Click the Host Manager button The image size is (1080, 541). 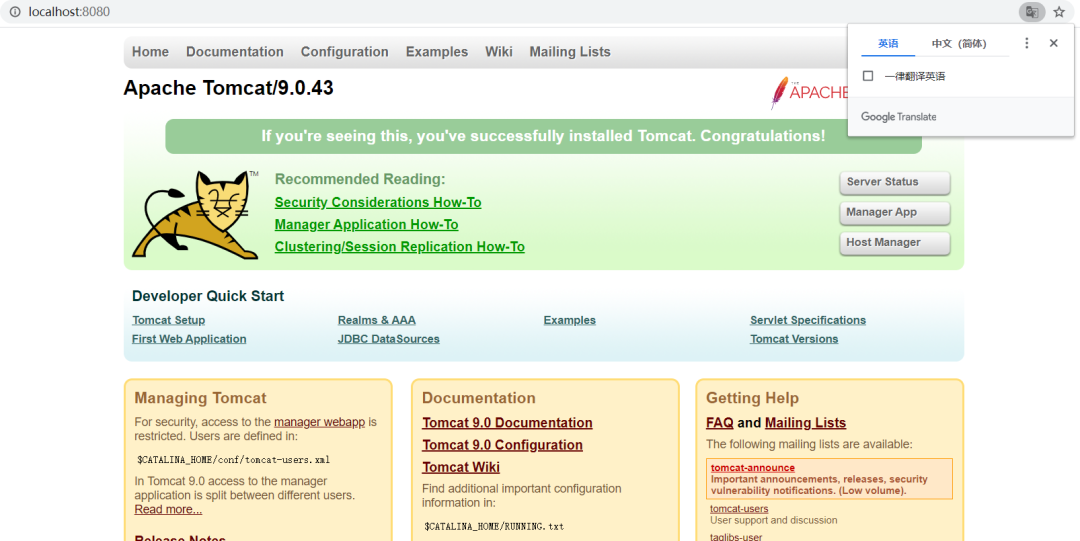click(x=895, y=243)
